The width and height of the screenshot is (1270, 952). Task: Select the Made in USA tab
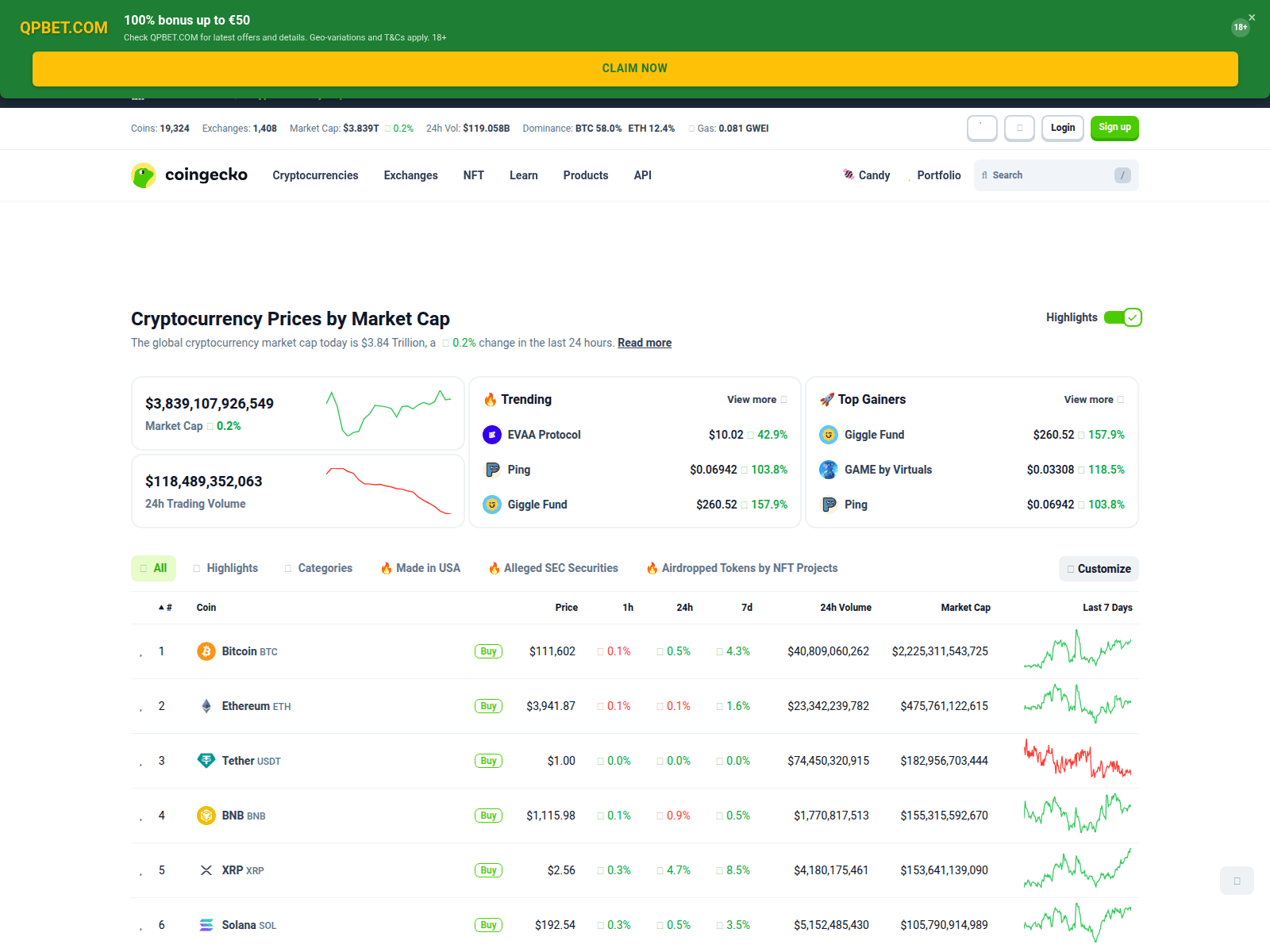tap(421, 568)
